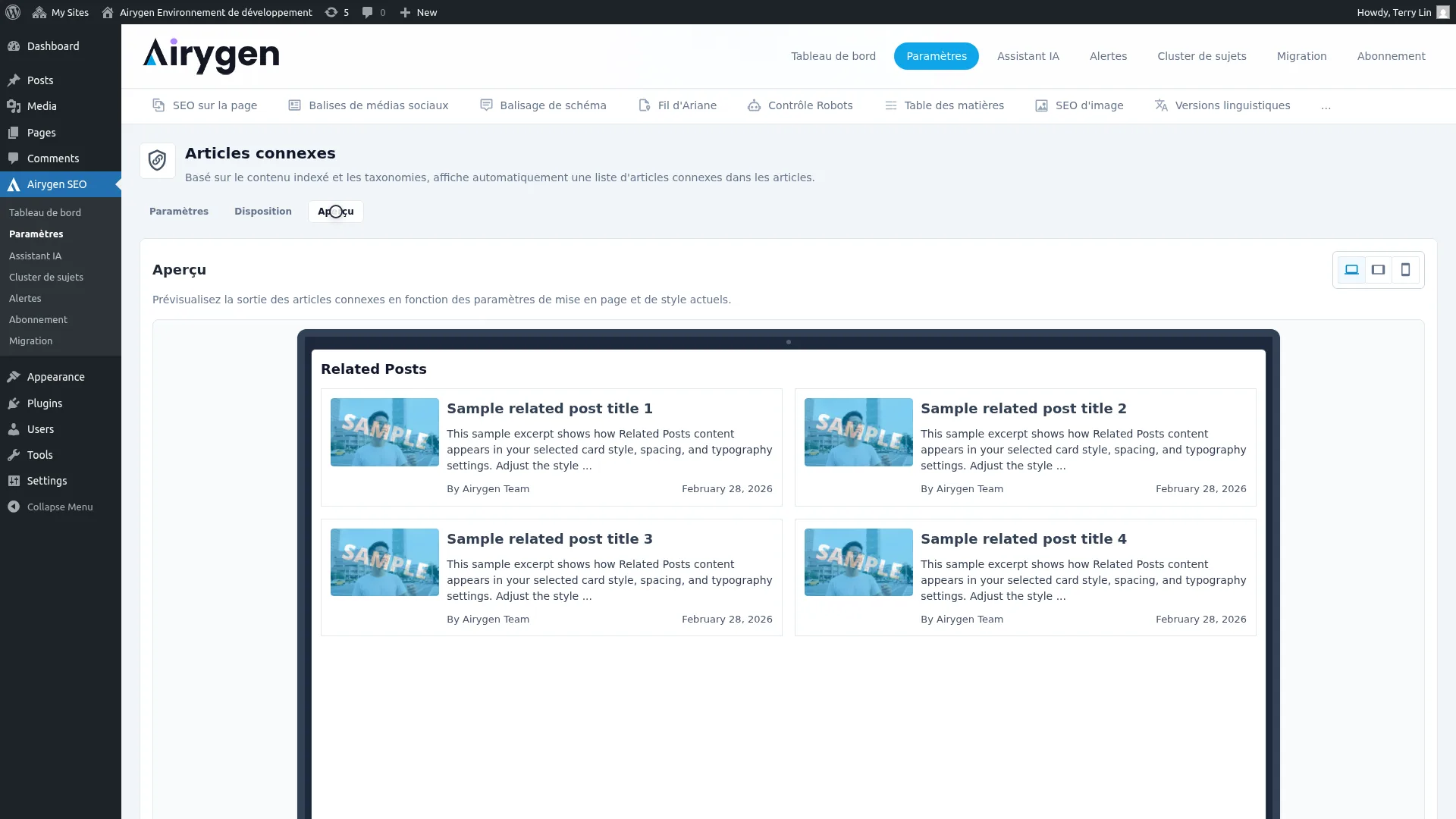Visit Airygen Environnement de développement site link
Viewport: 1456px width, 819px height.
coord(207,12)
